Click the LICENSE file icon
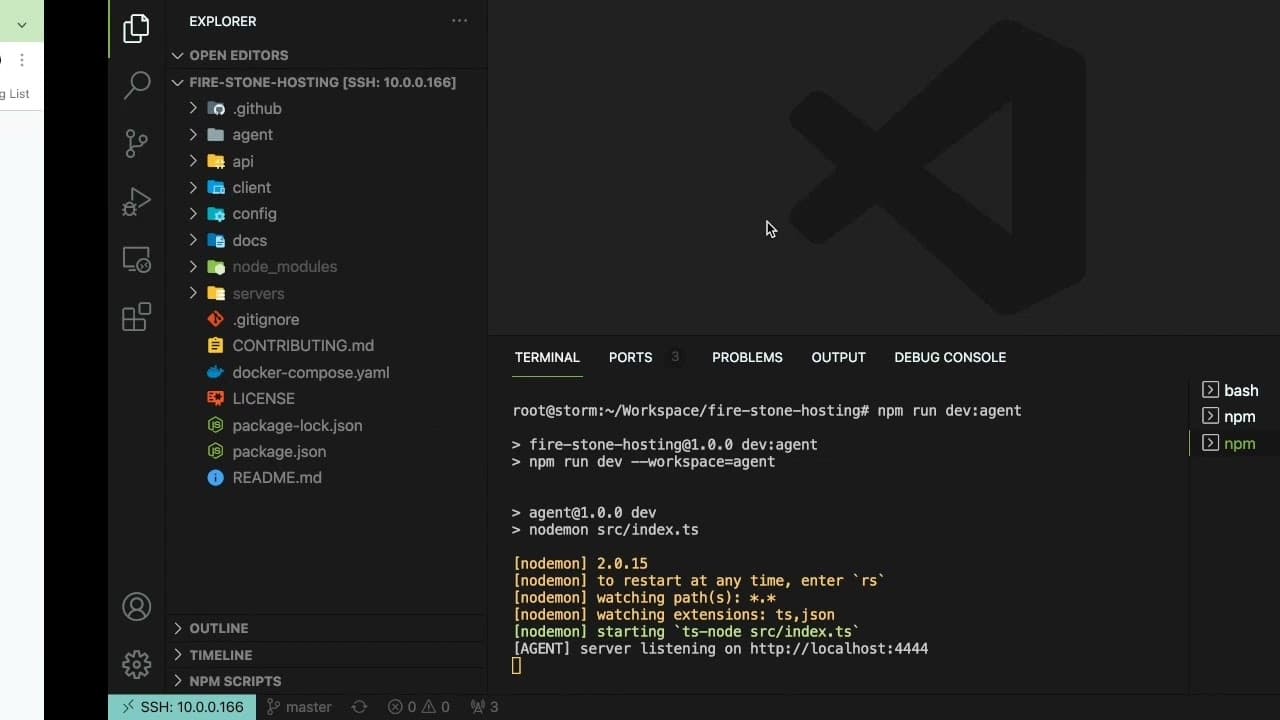This screenshot has width=1280, height=720. (215, 399)
